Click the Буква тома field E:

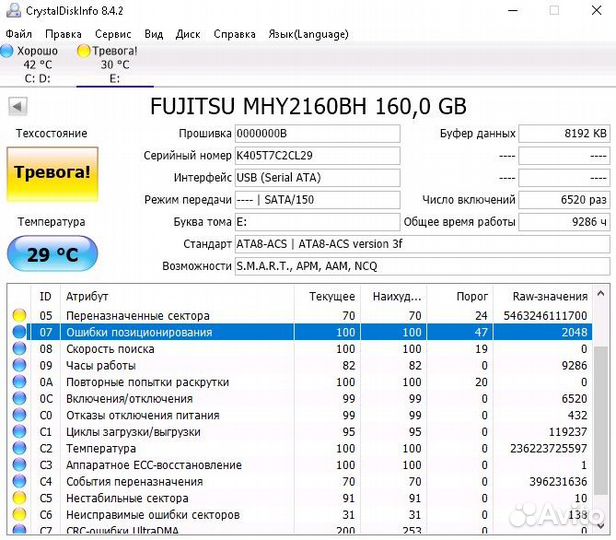(x=317, y=222)
